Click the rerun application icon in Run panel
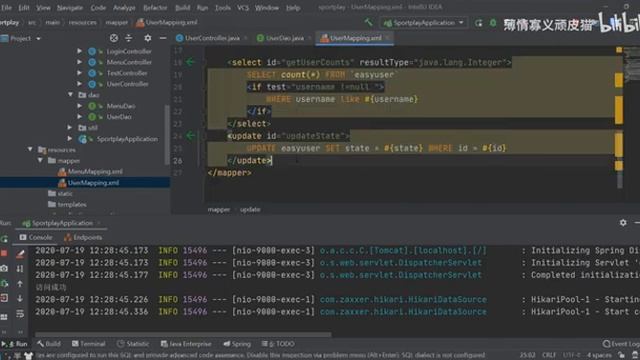The width and height of the screenshot is (640, 360). coord(4,239)
